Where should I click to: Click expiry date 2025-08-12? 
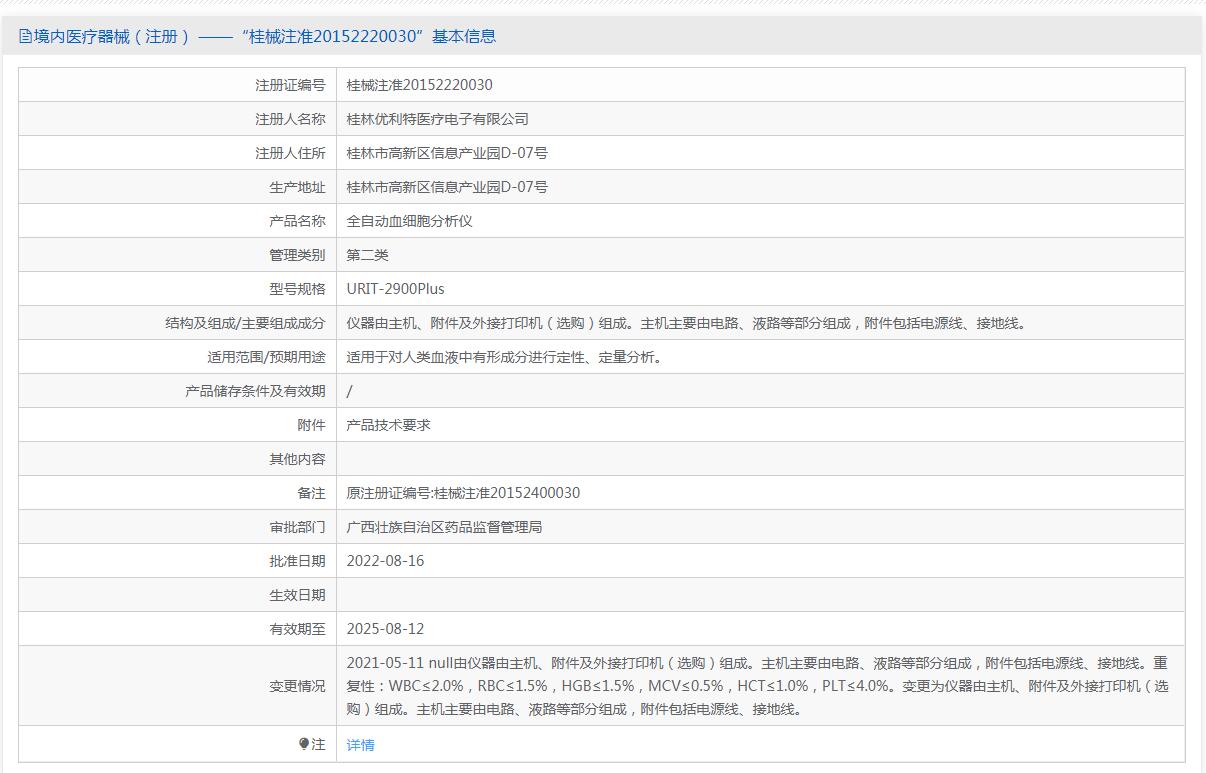coord(385,629)
